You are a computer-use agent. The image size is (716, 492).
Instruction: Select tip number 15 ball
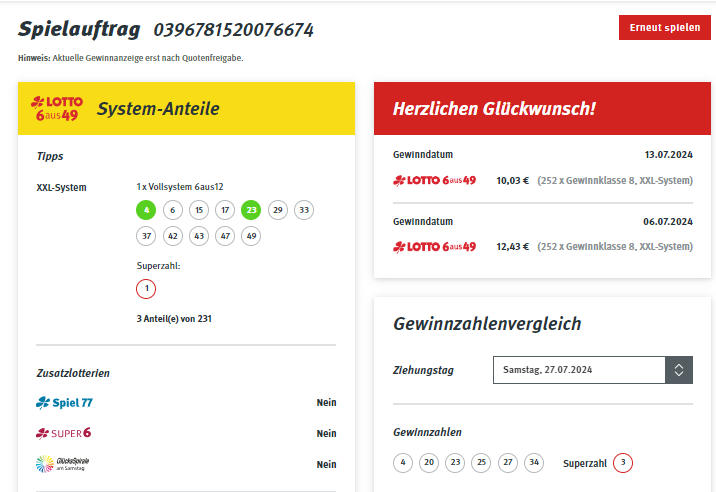click(199, 210)
